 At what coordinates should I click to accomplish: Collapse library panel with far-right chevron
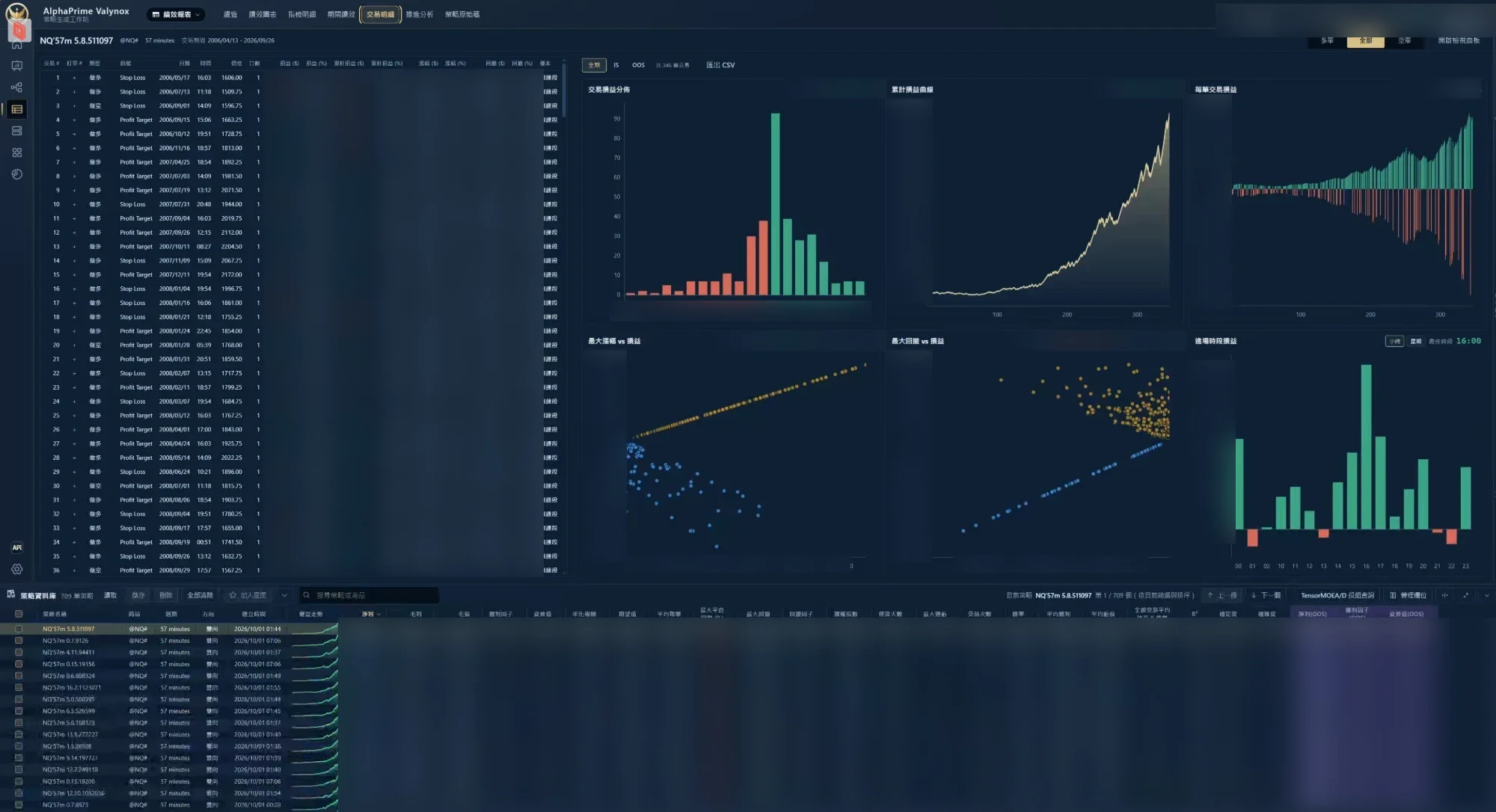[x=1486, y=595]
